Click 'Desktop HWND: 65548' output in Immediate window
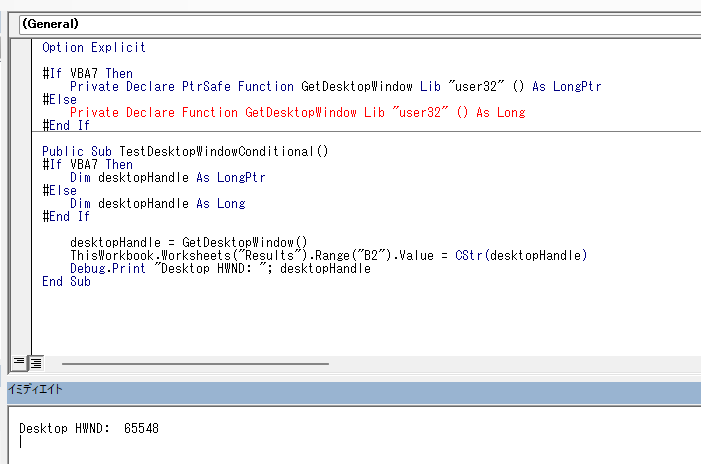 [x=89, y=428]
